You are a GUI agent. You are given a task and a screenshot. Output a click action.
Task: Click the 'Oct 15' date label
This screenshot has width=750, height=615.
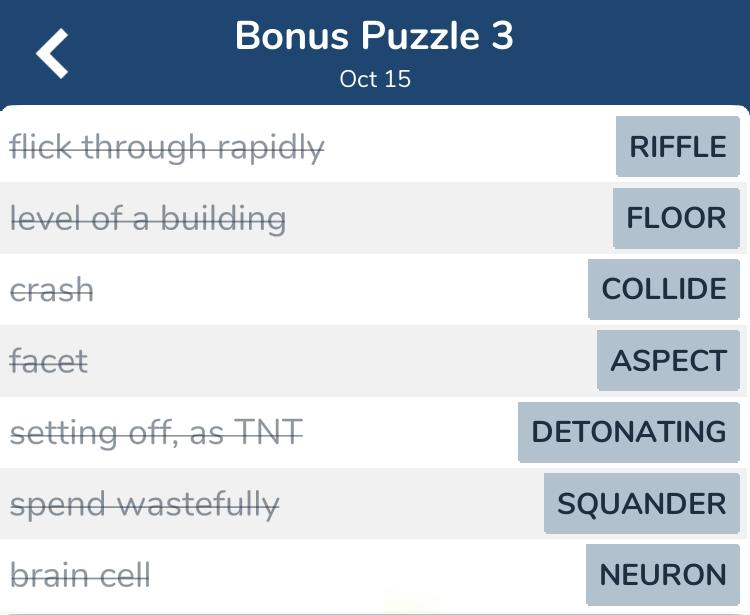pos(375,79)
